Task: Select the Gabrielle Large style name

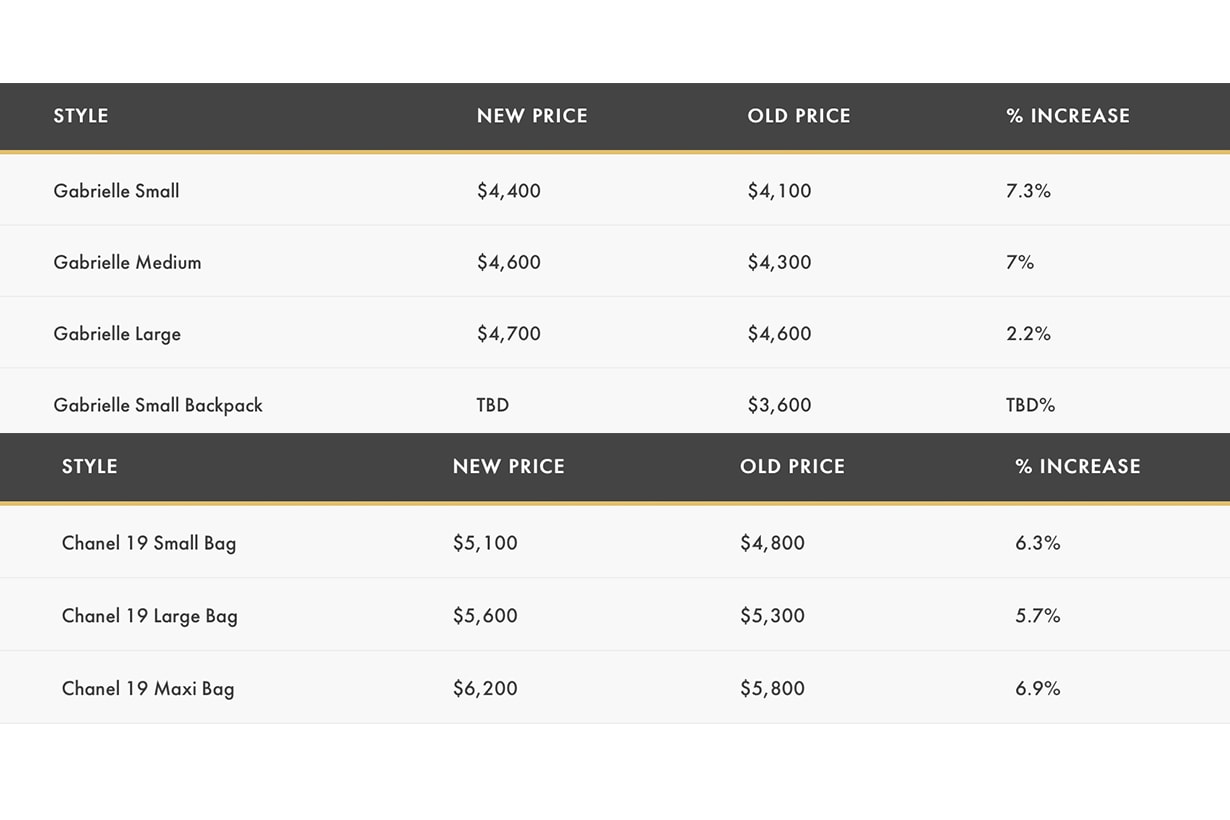Action: (117, 334)
